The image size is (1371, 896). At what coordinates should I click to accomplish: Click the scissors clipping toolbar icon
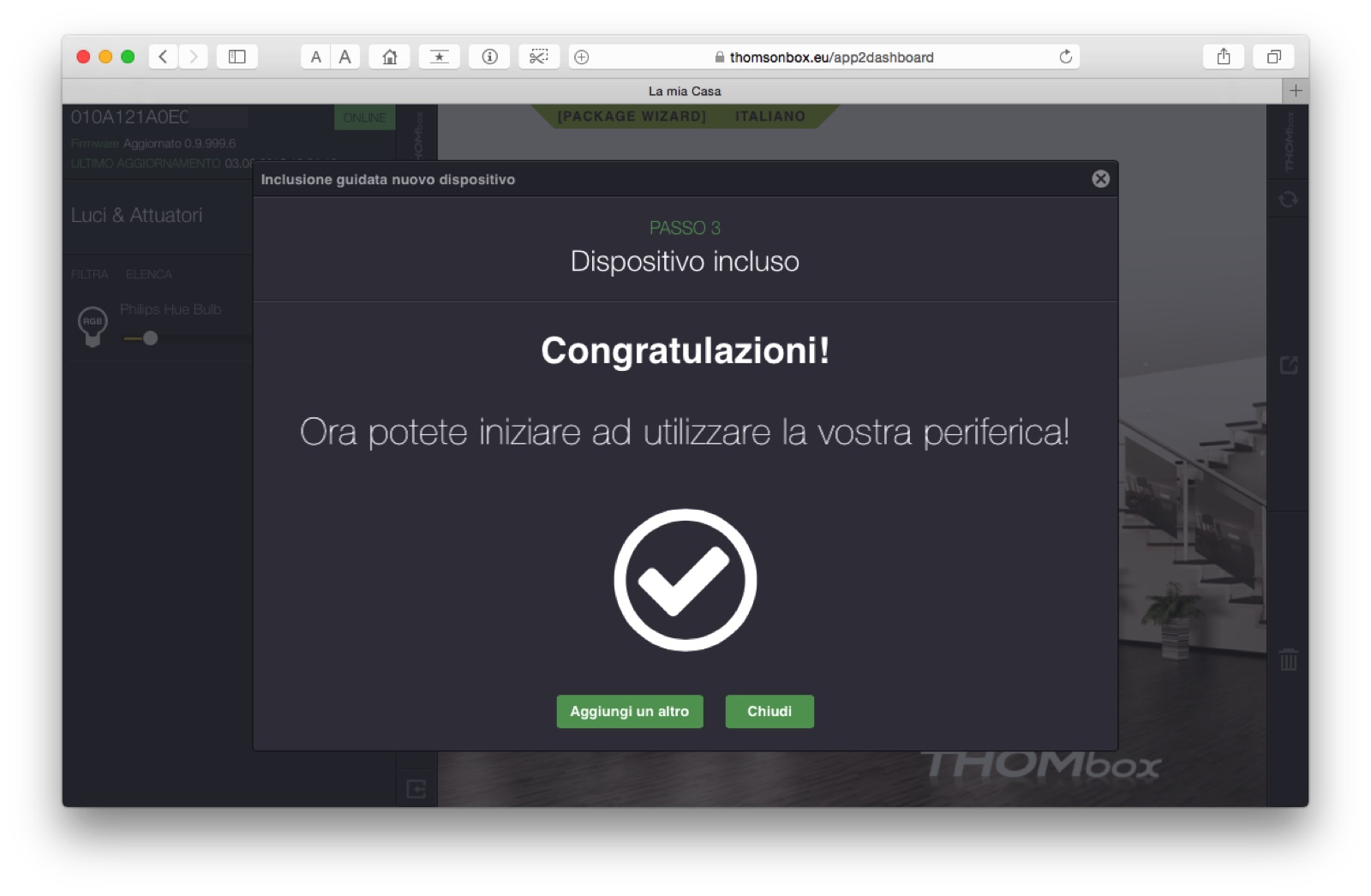pyautogui.click(x=539, y=57)
